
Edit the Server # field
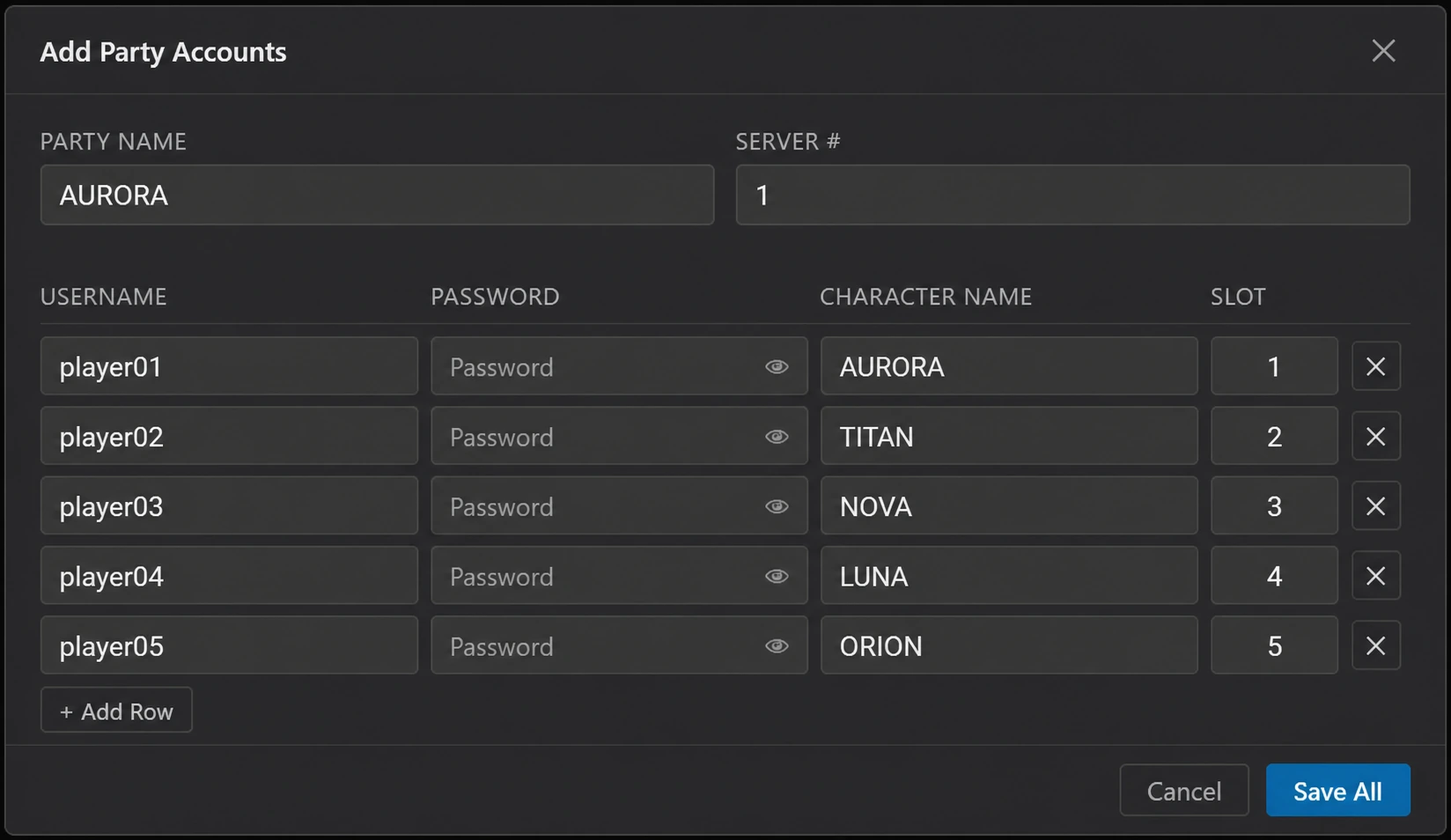point(1072,195)
